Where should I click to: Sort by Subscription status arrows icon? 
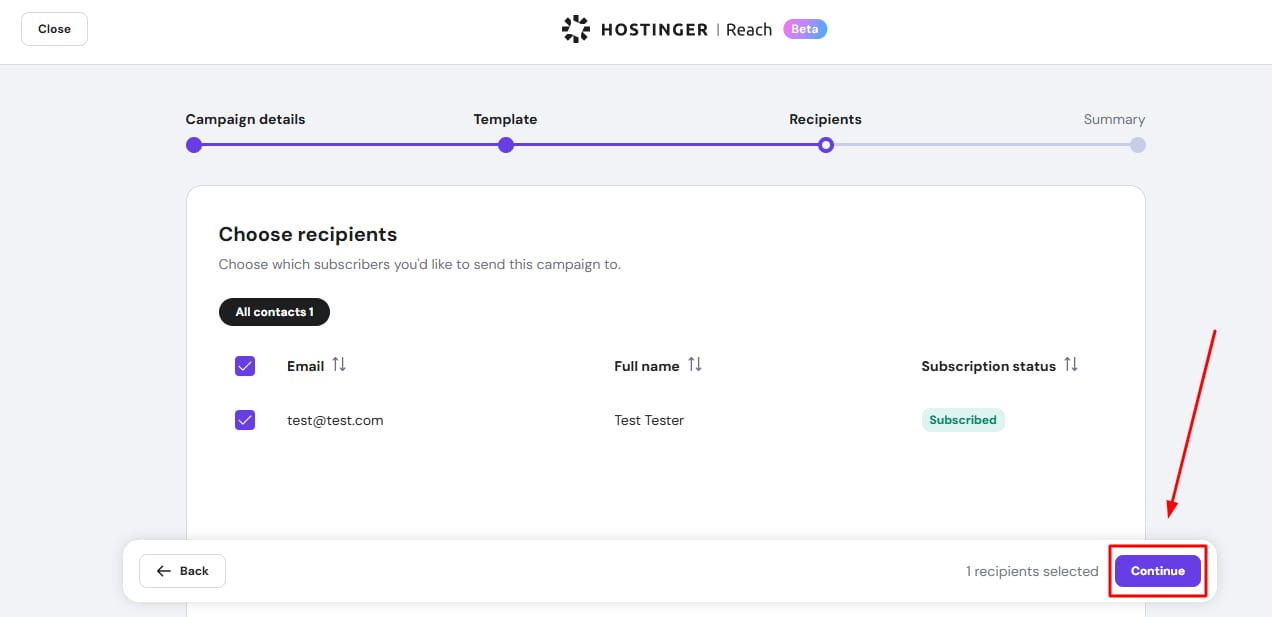tap(1071, 365)
